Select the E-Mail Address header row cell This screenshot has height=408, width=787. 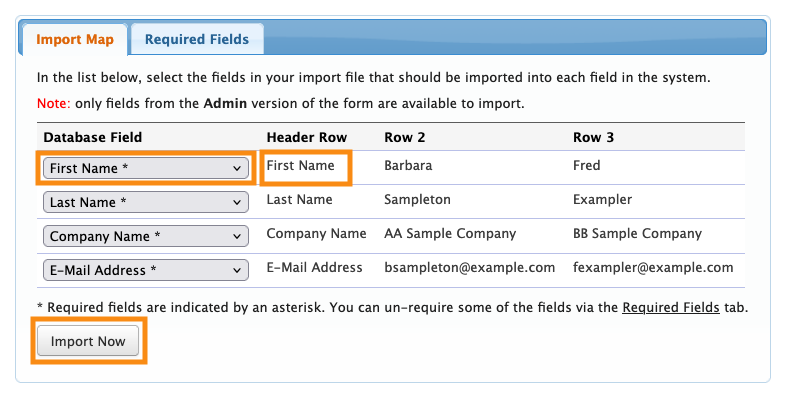tap(314, 268)
